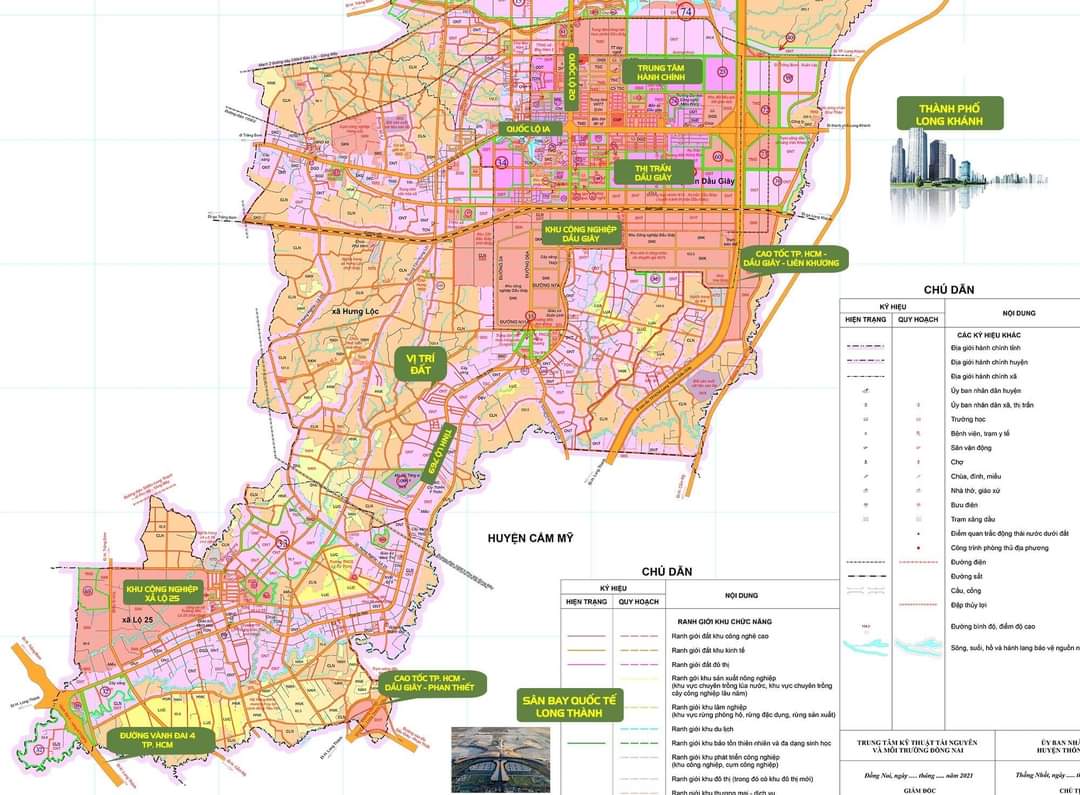Click the 'TỈNH LỘ 769' diagonal label
The width and height of the screenshot is (1080, 795).
[438, 456]
